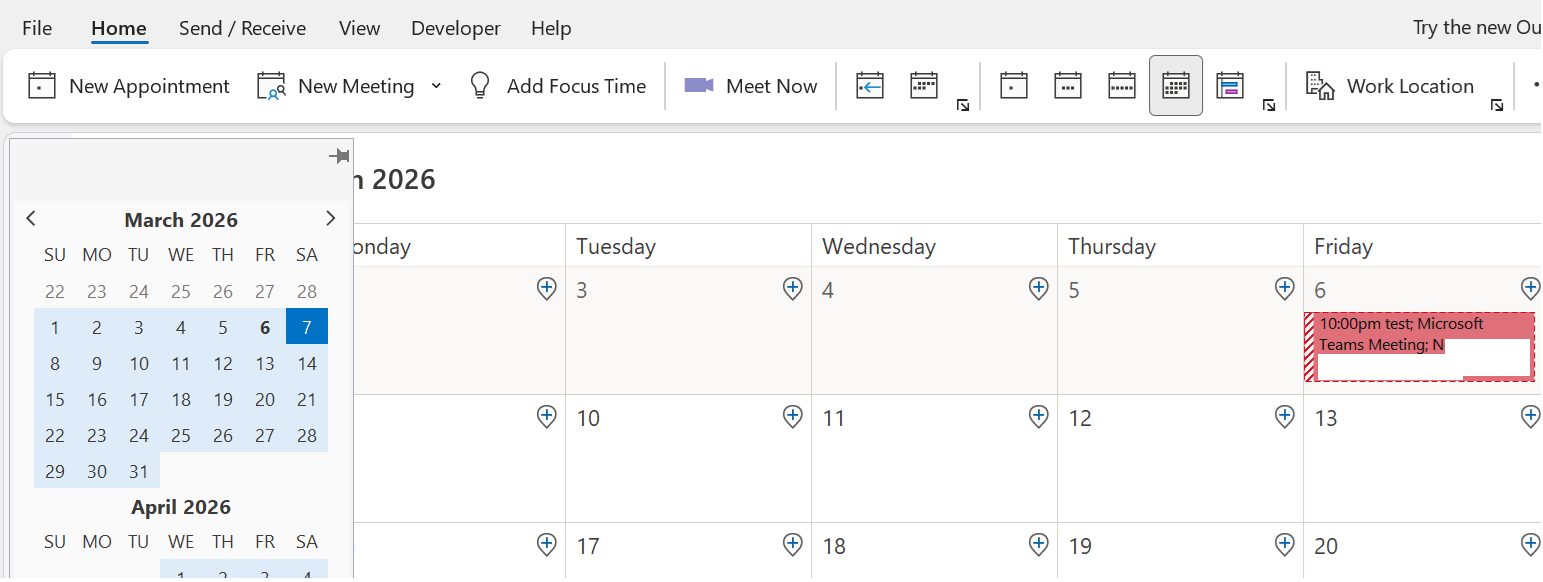Open the 10:00pm test Teams meeting
Screen dimensions: 1543x582
(1420, 346)
